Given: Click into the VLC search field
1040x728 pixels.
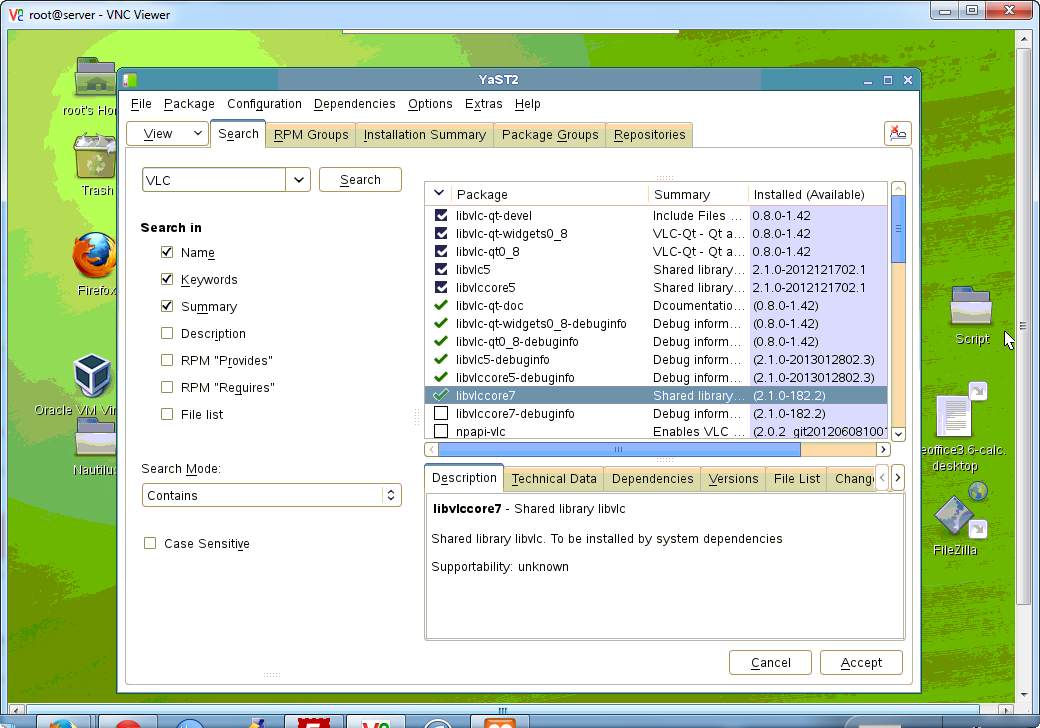Looking at the screenshot, I should [214, 180].
